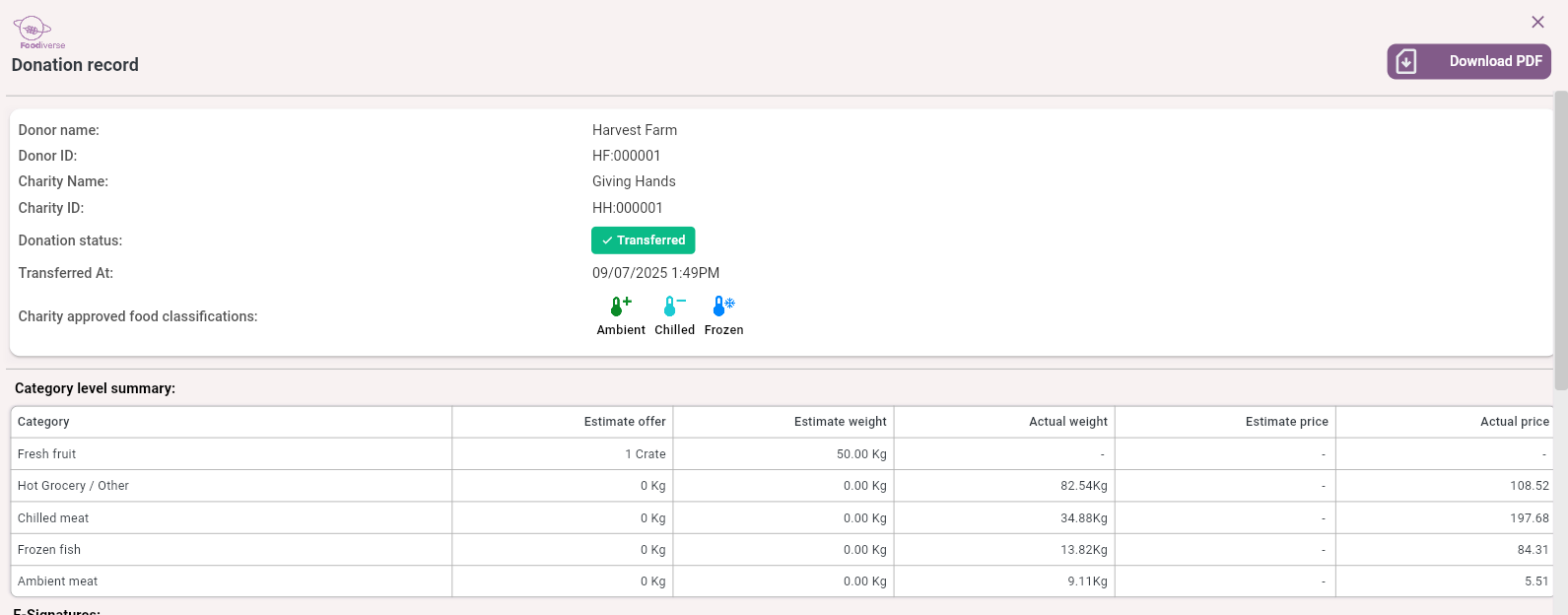Click the checkmark in Transferred badge
Image resolution: width=1568 pixels, height=615 pixels.
point(607,240)
